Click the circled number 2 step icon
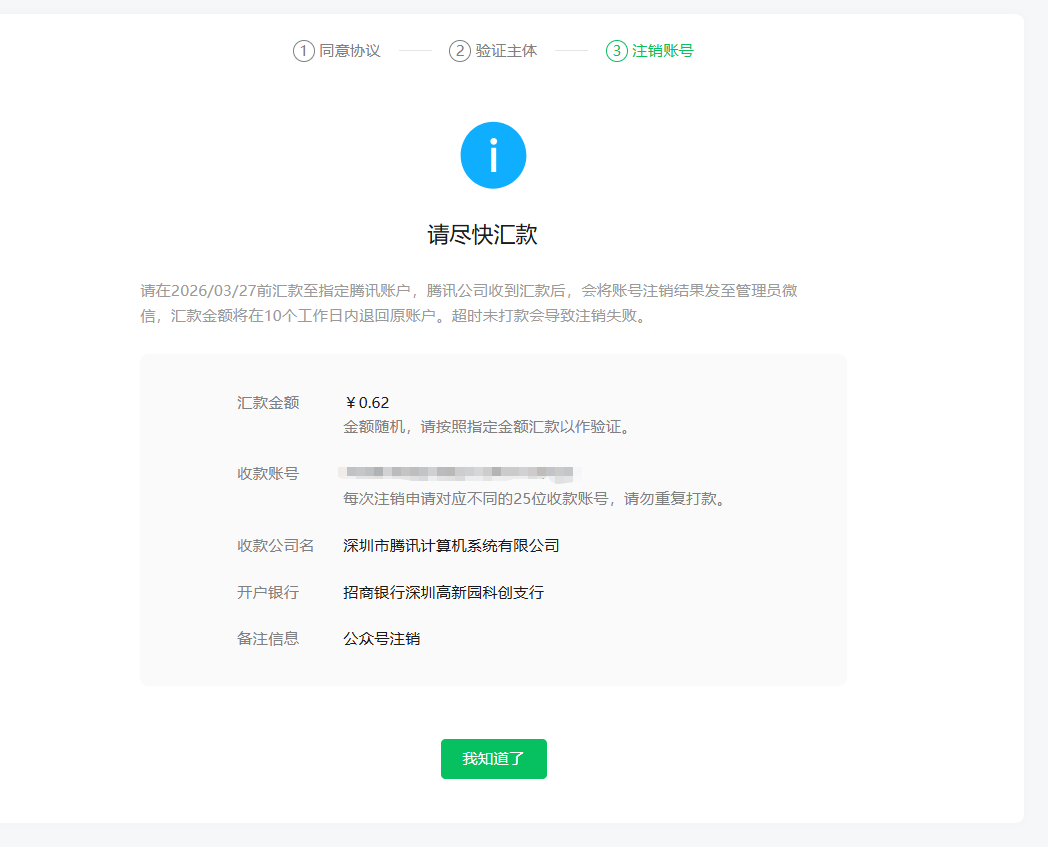 click(460, 51)
